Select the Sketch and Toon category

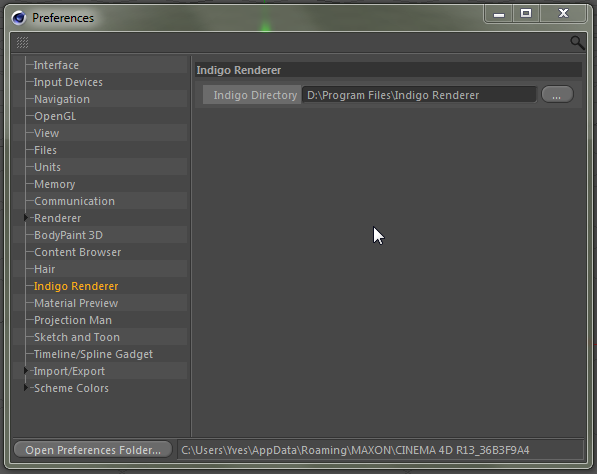tap(77, 337)
